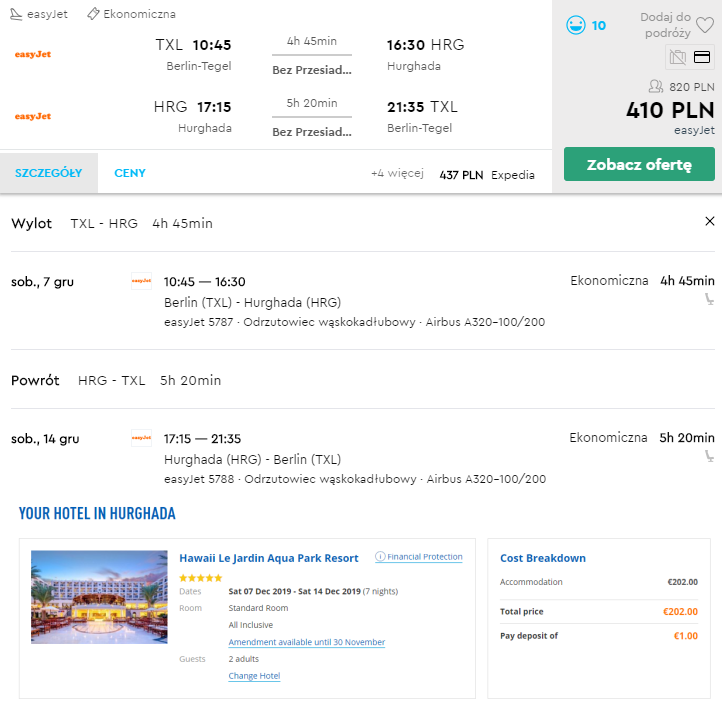This screenshot has height=702, width=722.
Task: Click the Change Hotel link
Action: tap(254, 676)
